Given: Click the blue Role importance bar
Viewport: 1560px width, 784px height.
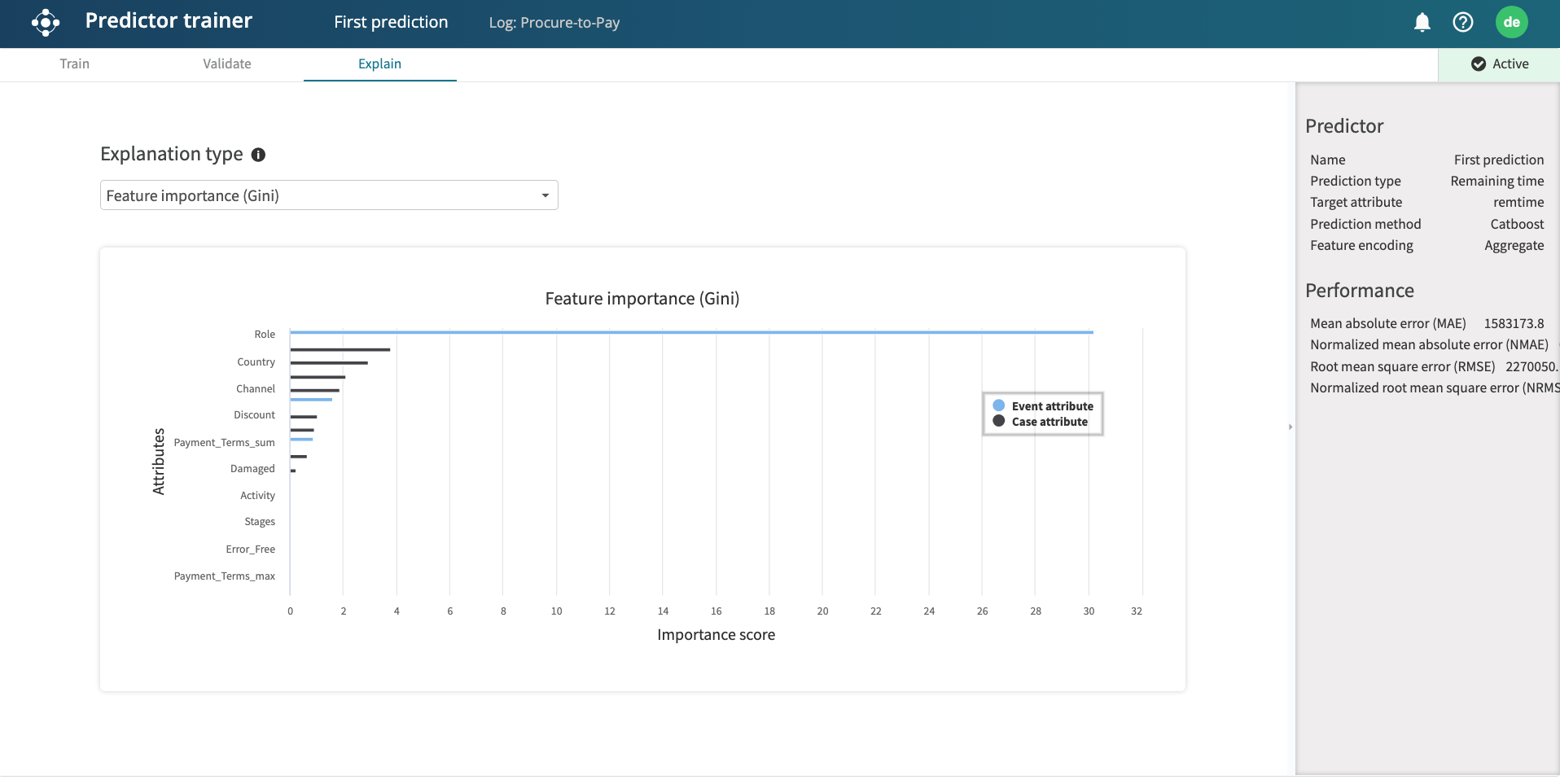Looking at the screenshot, I should pyautogui.click(x=690, y=332).
